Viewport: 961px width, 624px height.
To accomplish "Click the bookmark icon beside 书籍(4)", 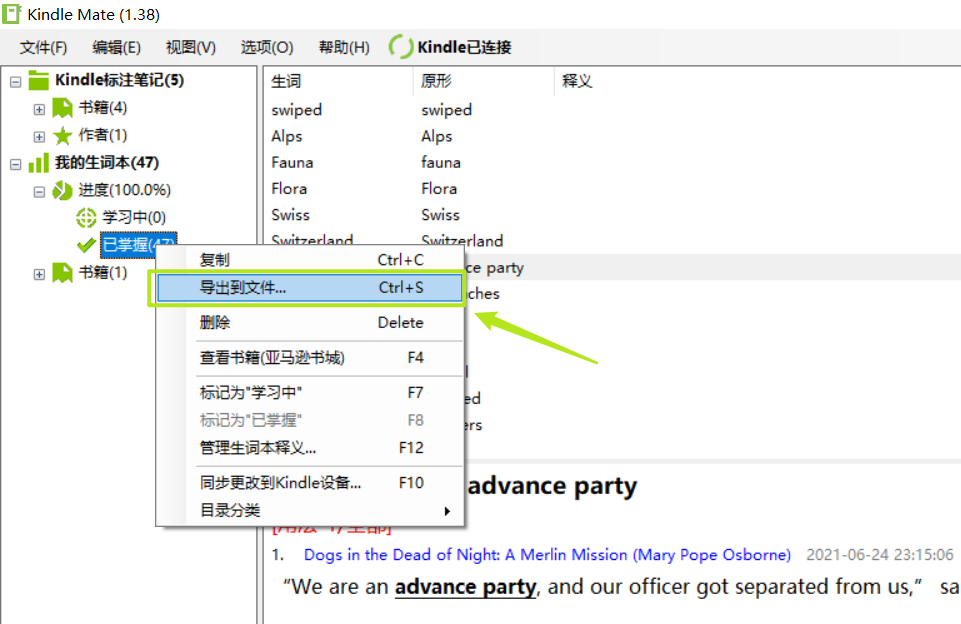I will 62,108.
